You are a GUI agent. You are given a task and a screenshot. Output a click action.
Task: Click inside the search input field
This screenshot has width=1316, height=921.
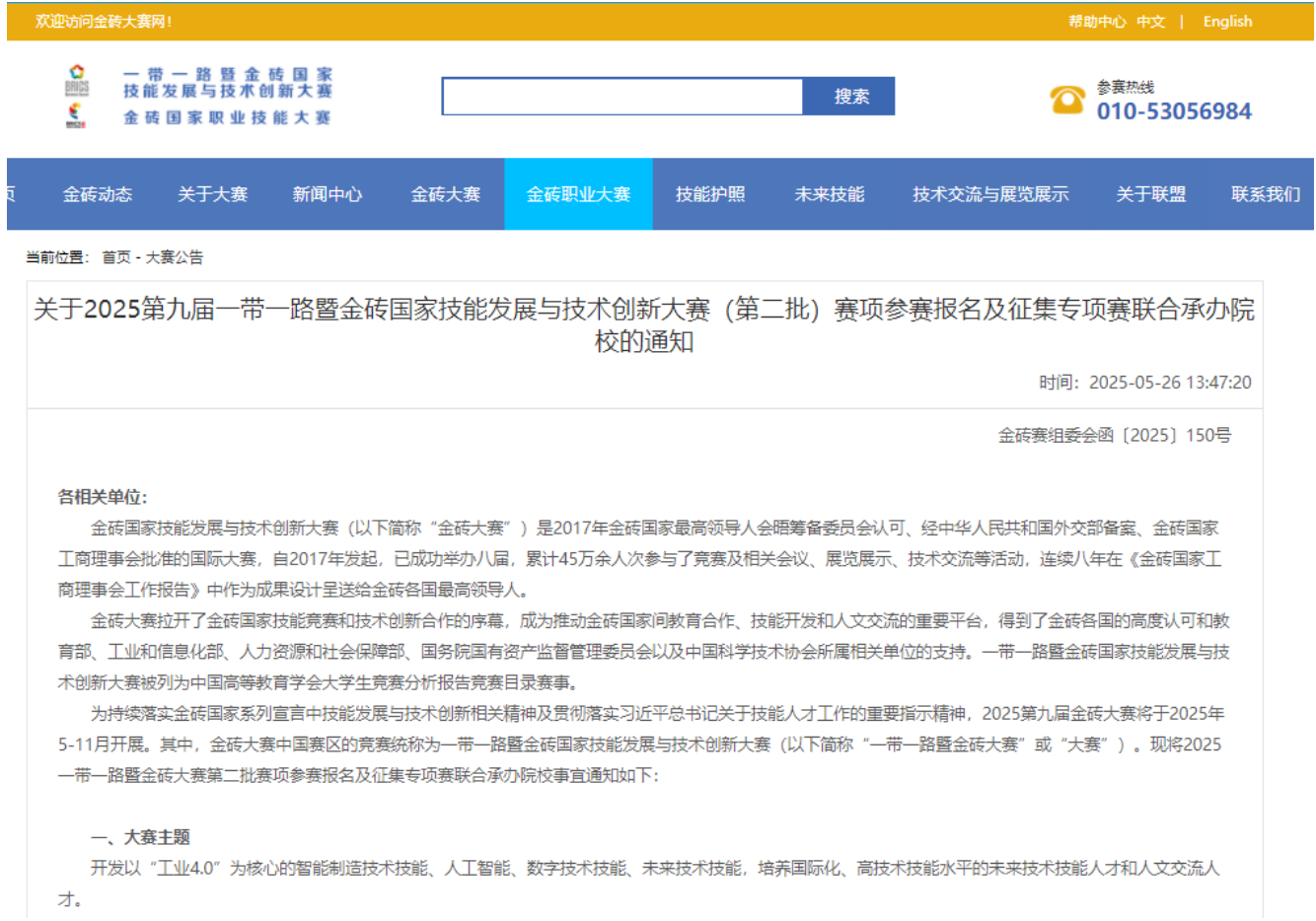point(622,97)
